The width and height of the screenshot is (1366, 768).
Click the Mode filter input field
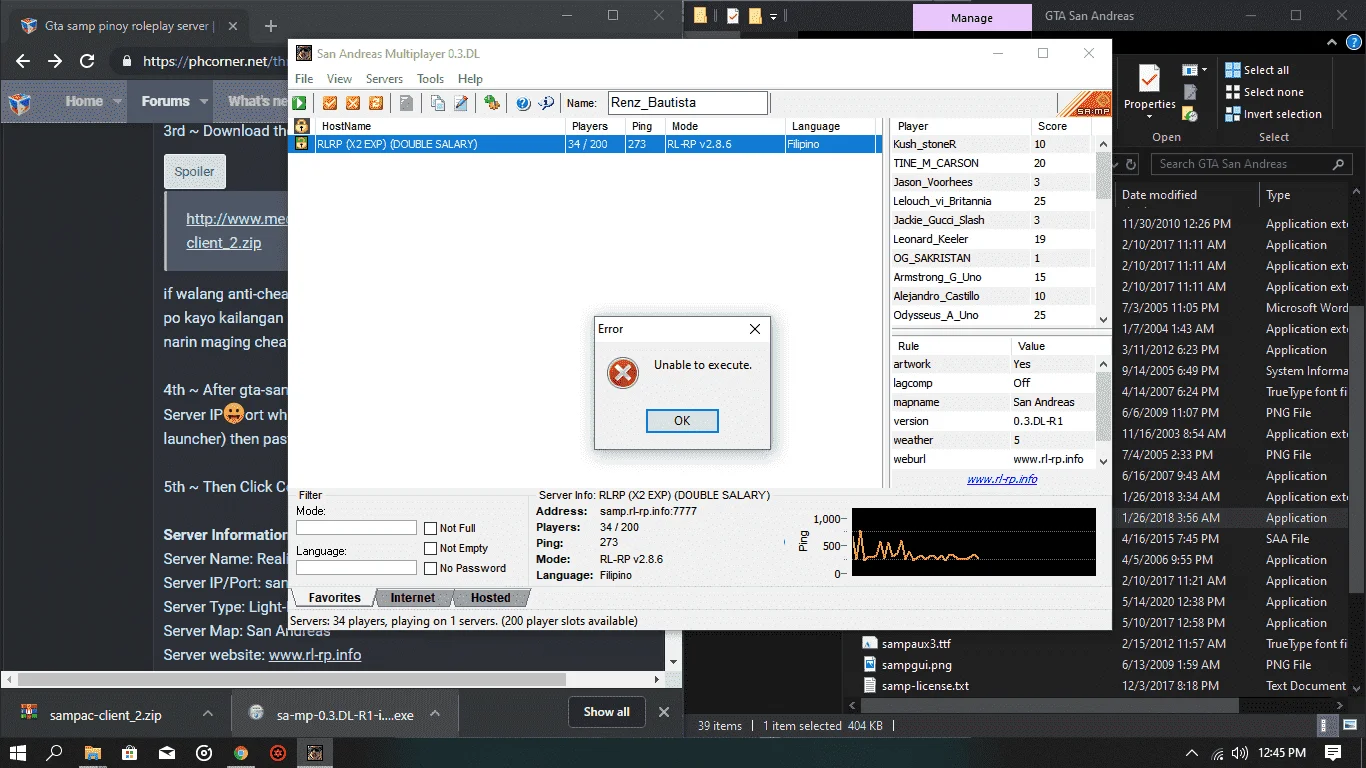[x=356, y=527]
